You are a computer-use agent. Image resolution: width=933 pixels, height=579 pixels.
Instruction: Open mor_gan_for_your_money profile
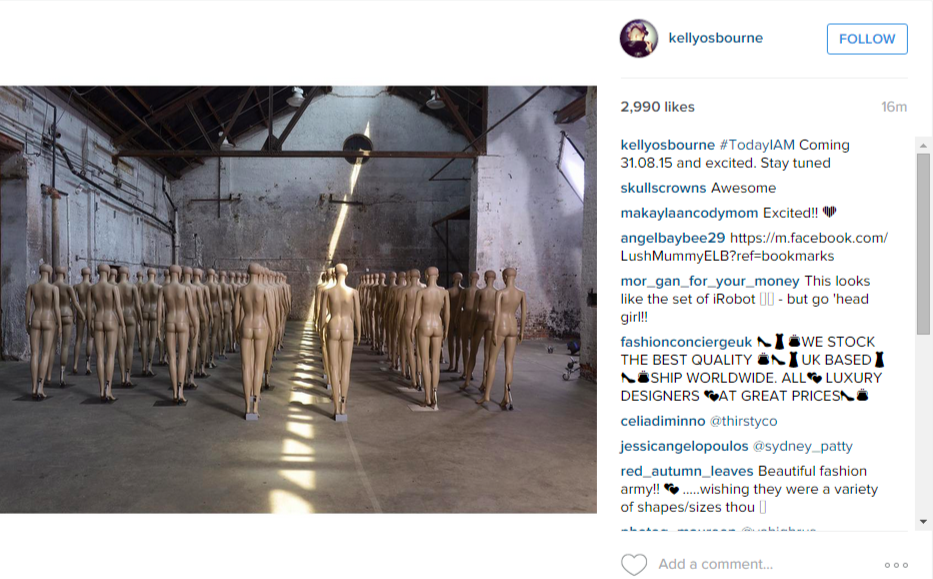point(710,281)
